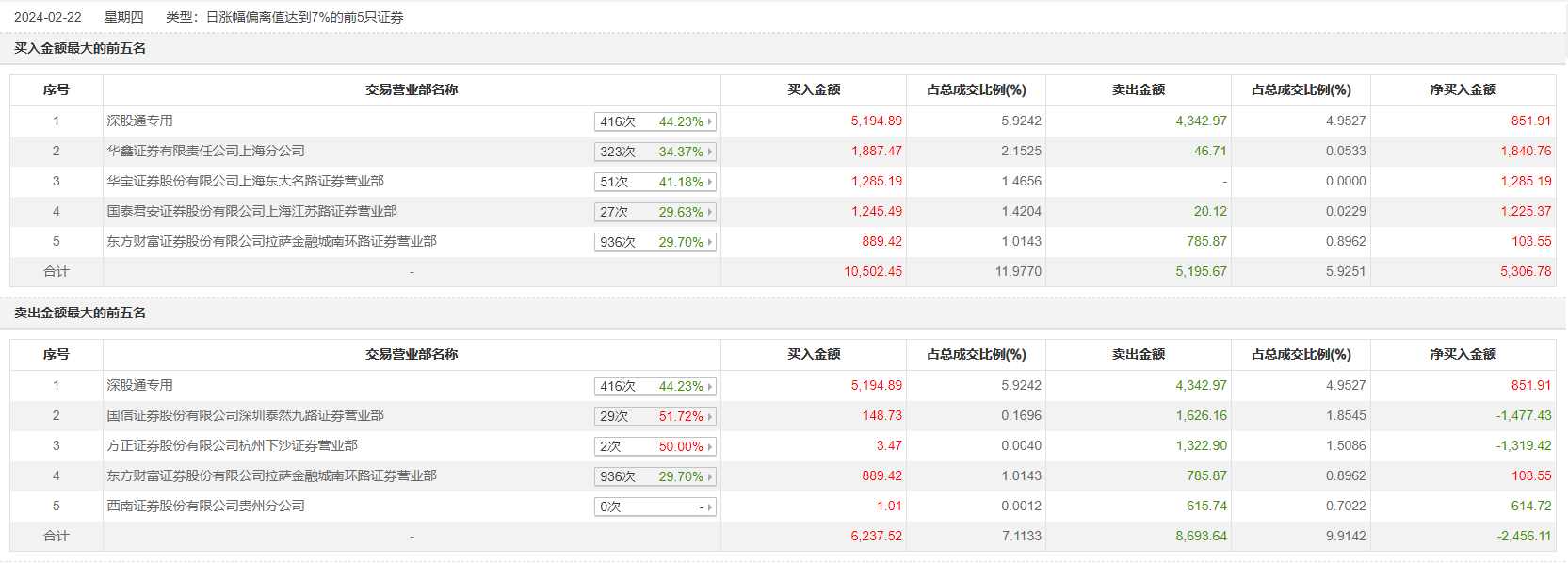
Task: Open 国信证券深圳泰然九路证券营业部 link
Action: [x=245, y=415]
